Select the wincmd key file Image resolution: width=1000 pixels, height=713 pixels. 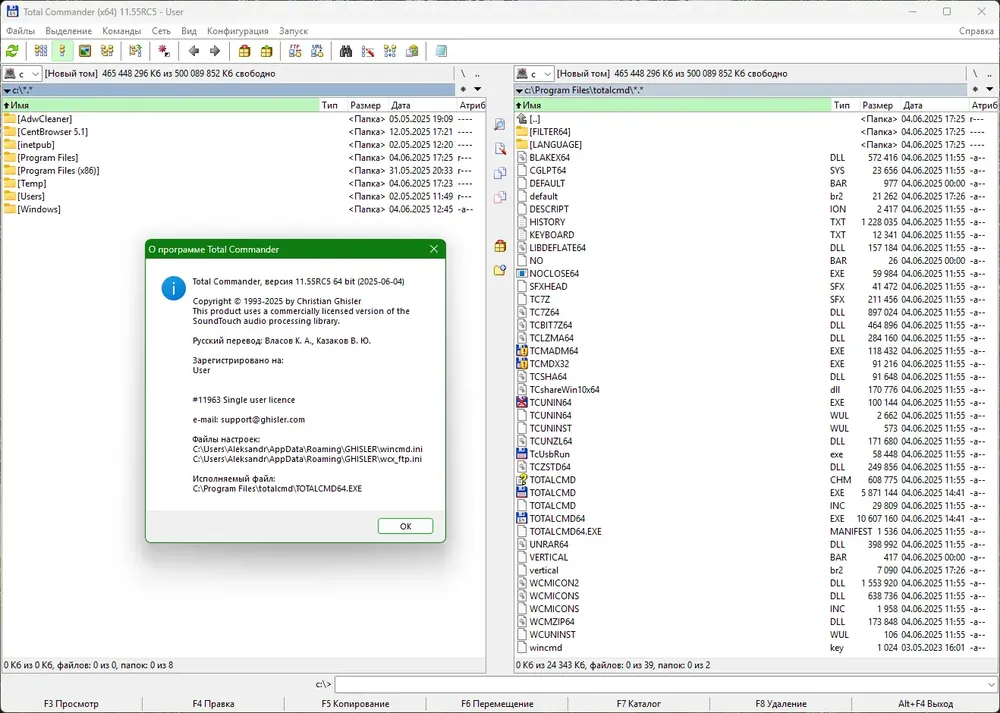pos(756,647)
